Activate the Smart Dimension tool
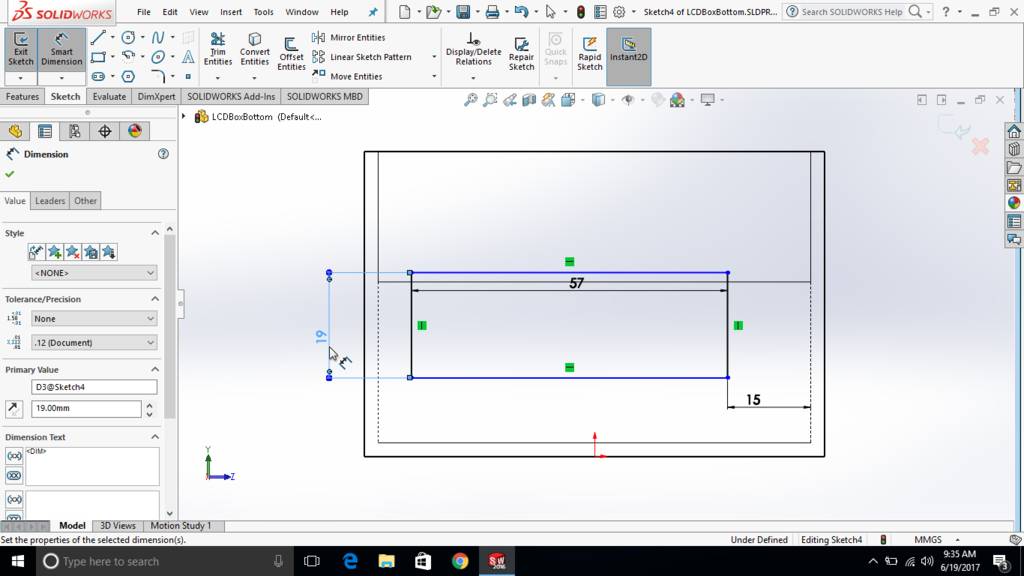The height and width of the screenshot is (576, 1024). click(61, 50)
